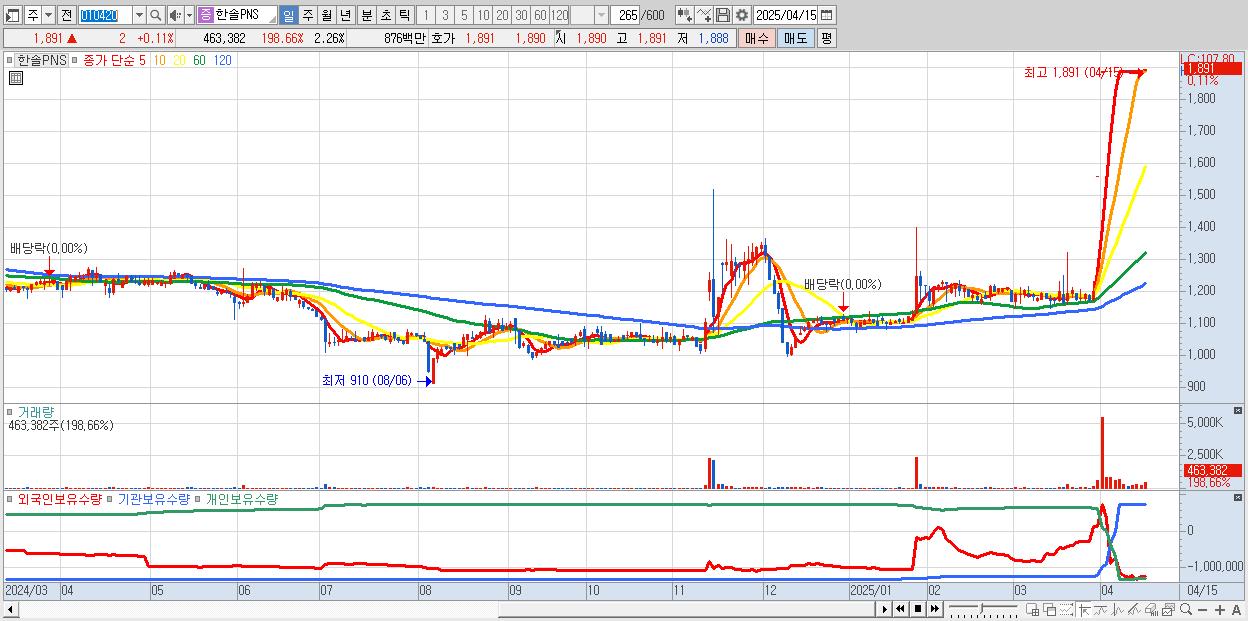
Task: Expand the 한솔PNS stock name dropdown
Action: coord(272,19)
